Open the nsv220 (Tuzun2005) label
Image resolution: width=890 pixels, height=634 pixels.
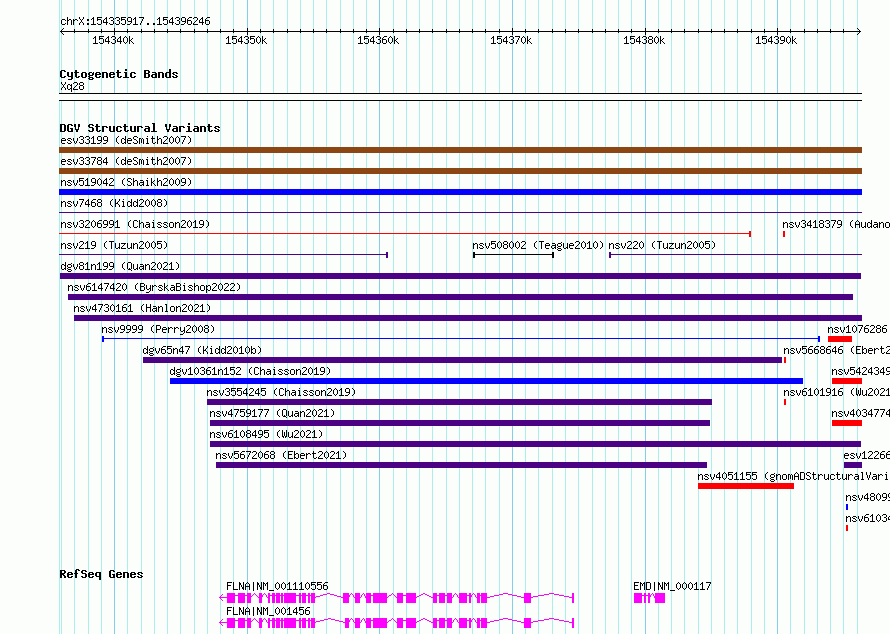click(x=662, y=245)
